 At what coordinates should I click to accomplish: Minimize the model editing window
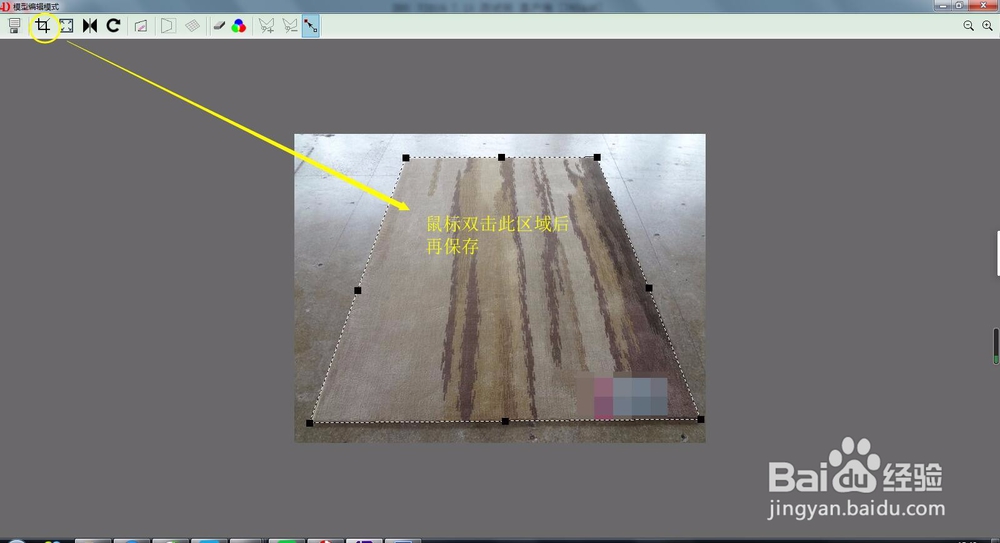pos(943,6)
